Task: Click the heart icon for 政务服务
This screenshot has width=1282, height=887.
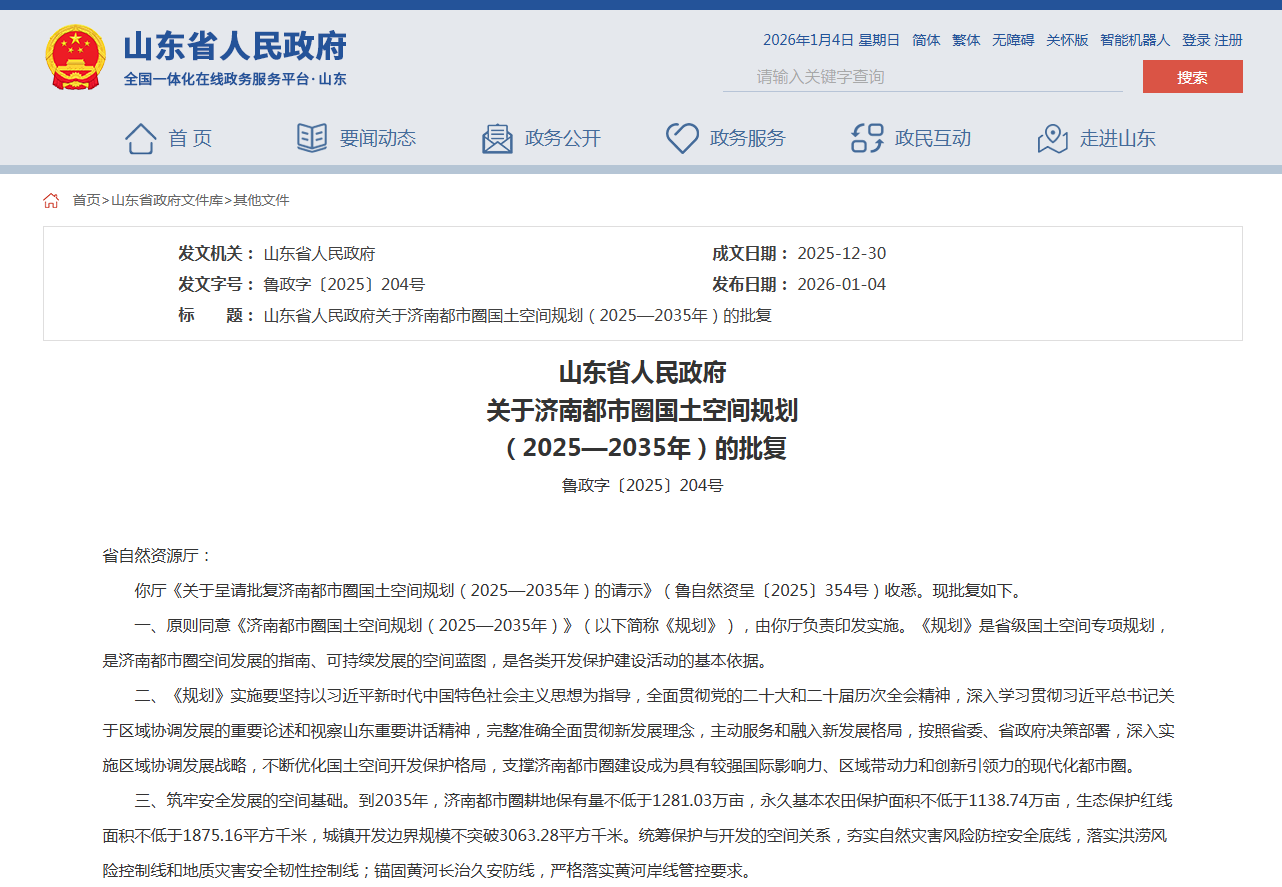Action: click(x=682, y=138)
